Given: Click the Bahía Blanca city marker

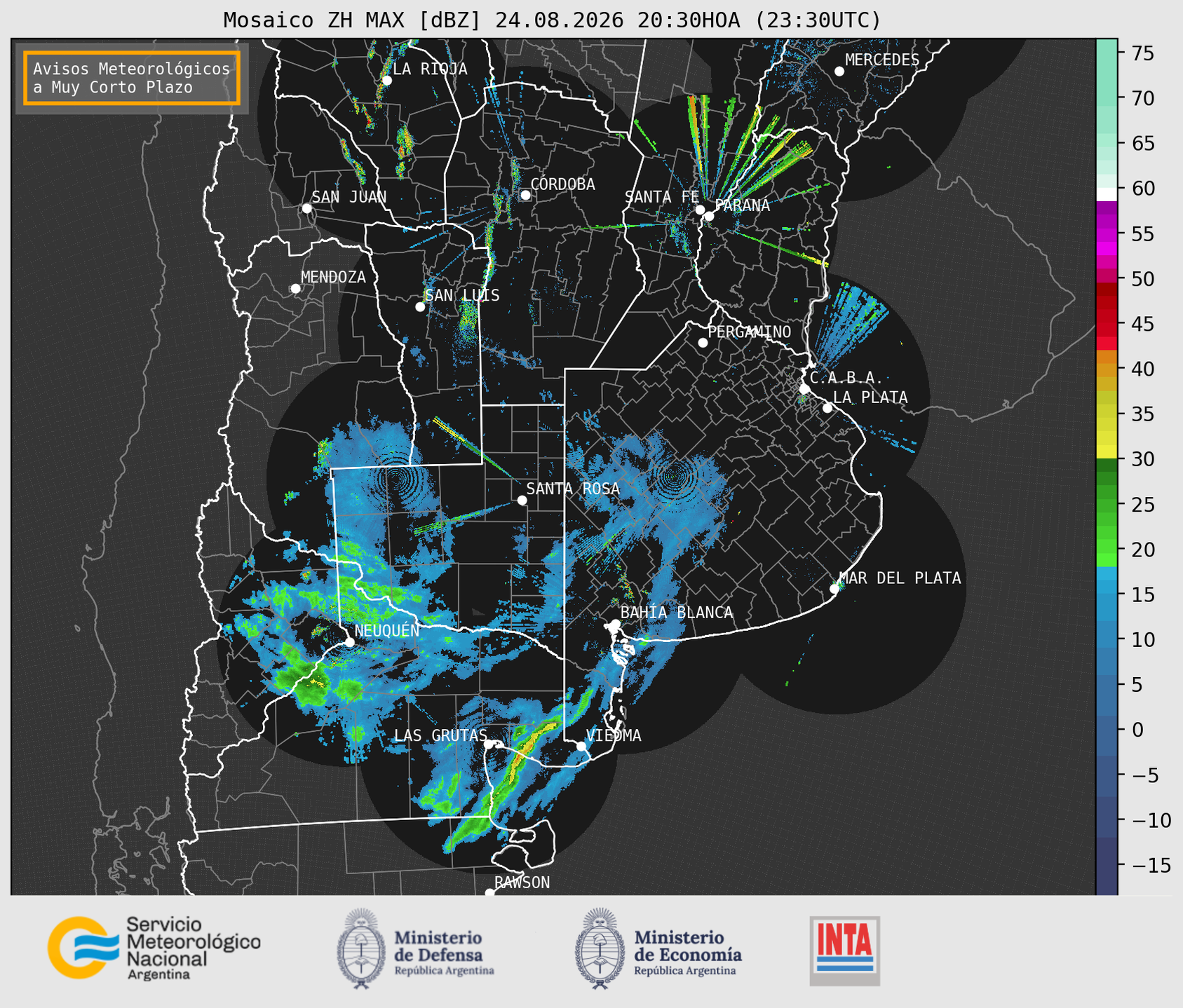Looking at the screenshot, I should (615, 623).
